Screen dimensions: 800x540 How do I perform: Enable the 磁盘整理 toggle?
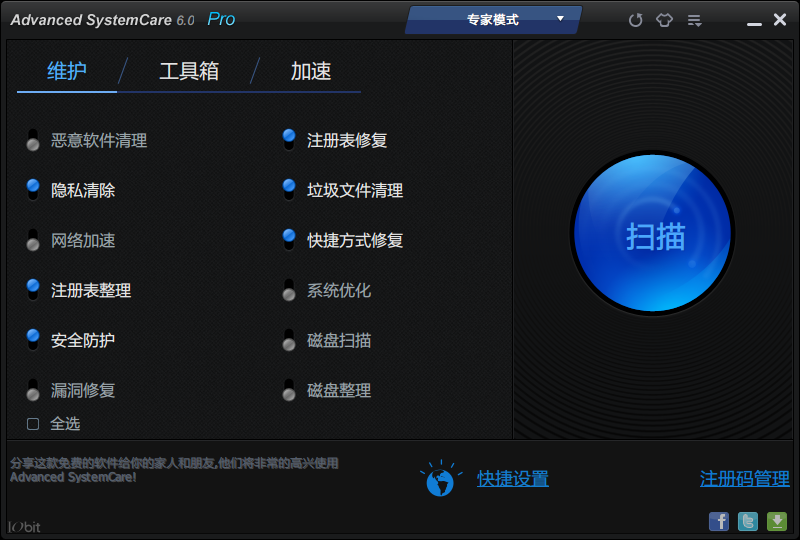(x=289, y=390)
